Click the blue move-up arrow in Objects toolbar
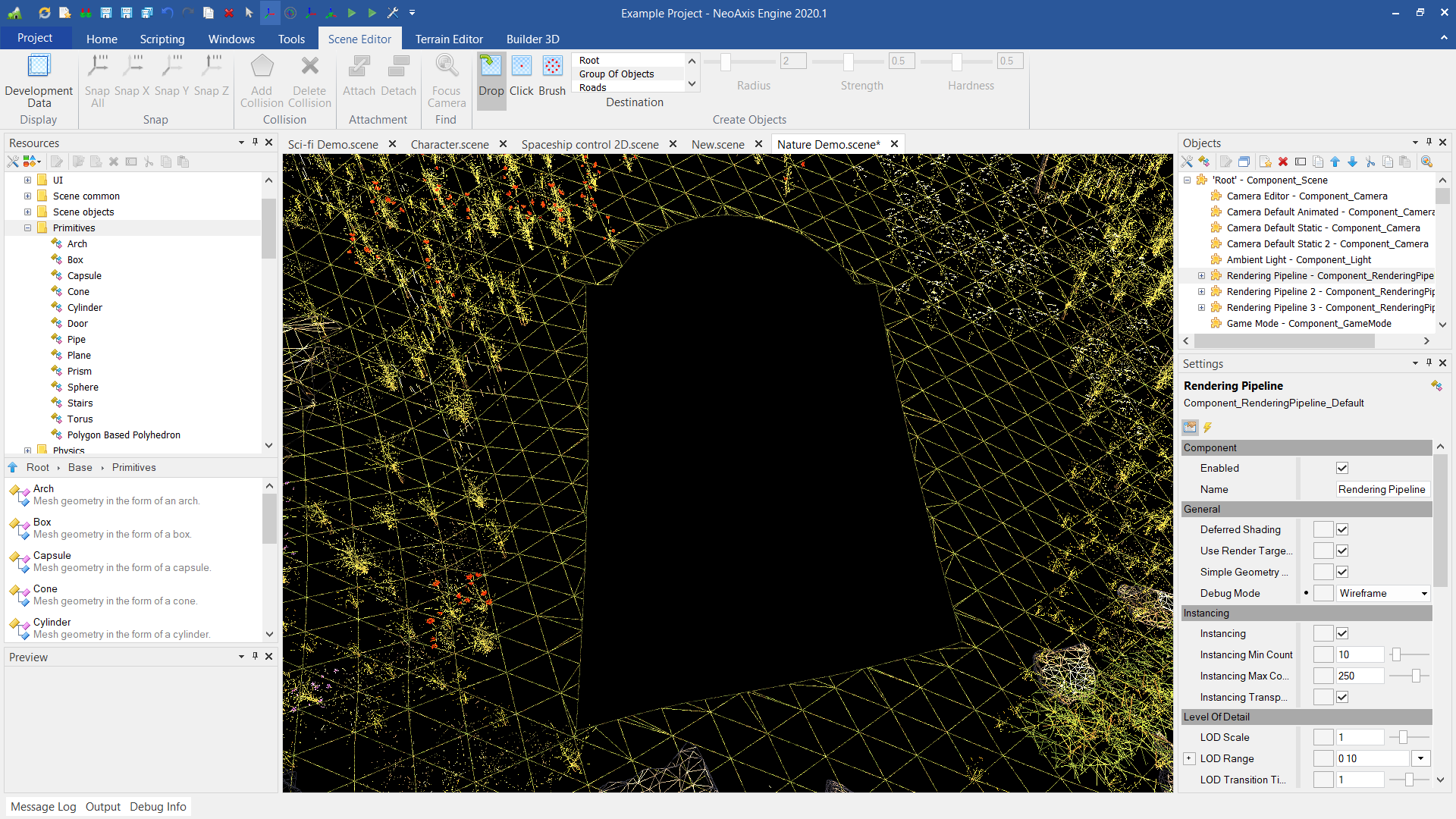1456x819 pixels. tap(1335, 162)
